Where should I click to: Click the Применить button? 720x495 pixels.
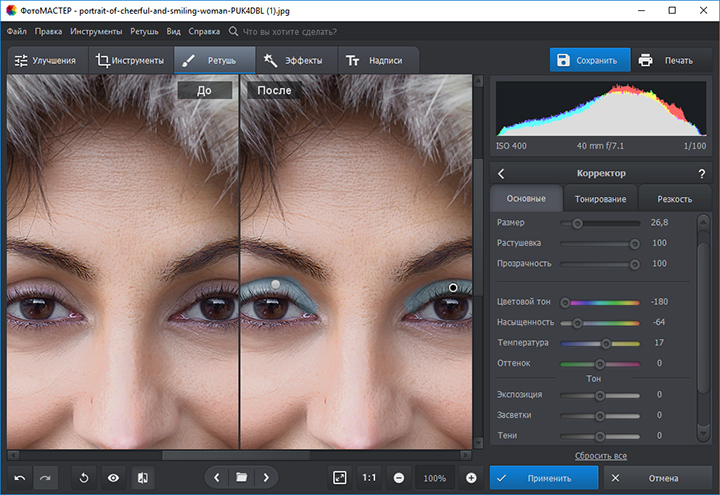pos(544,478)
